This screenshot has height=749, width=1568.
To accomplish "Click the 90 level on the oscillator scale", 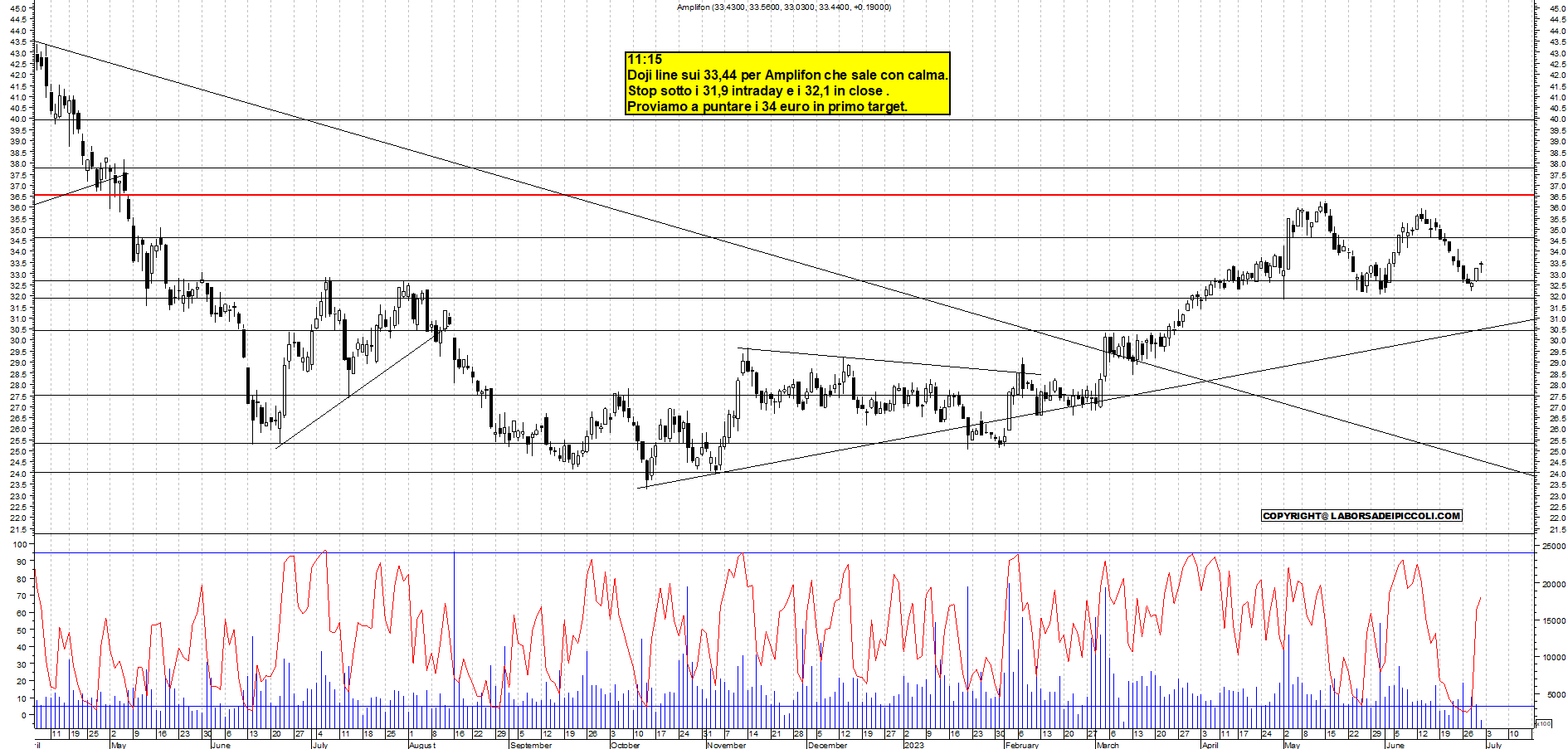I will tap(21, 562).
